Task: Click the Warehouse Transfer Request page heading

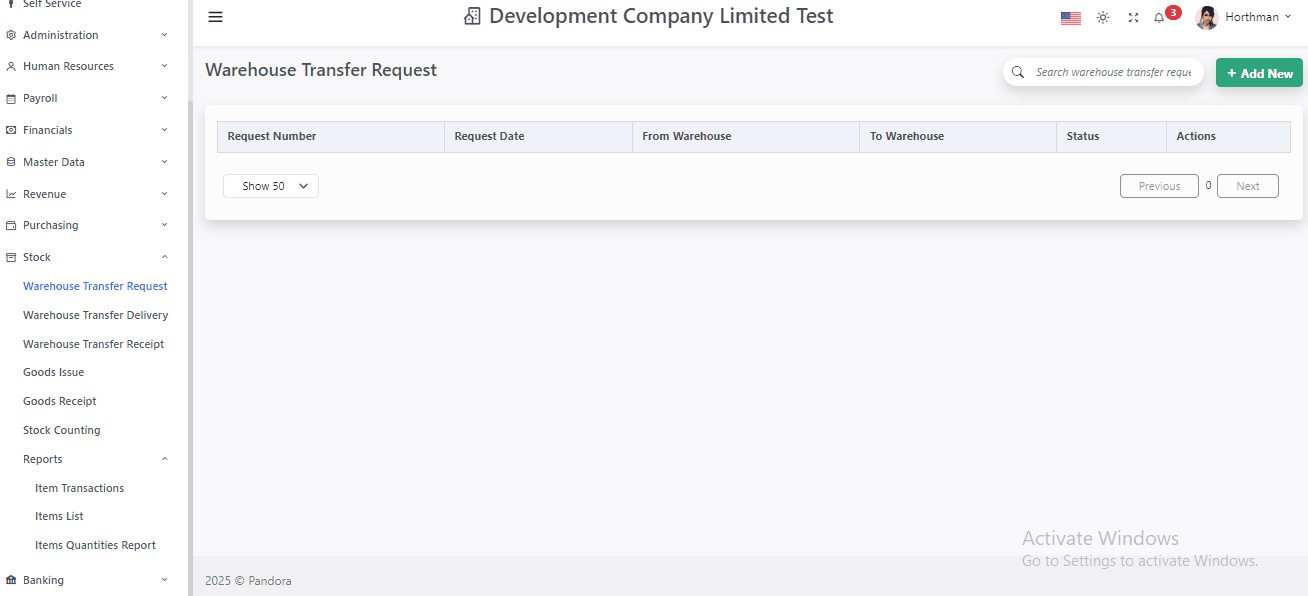Action: [321, 70]
